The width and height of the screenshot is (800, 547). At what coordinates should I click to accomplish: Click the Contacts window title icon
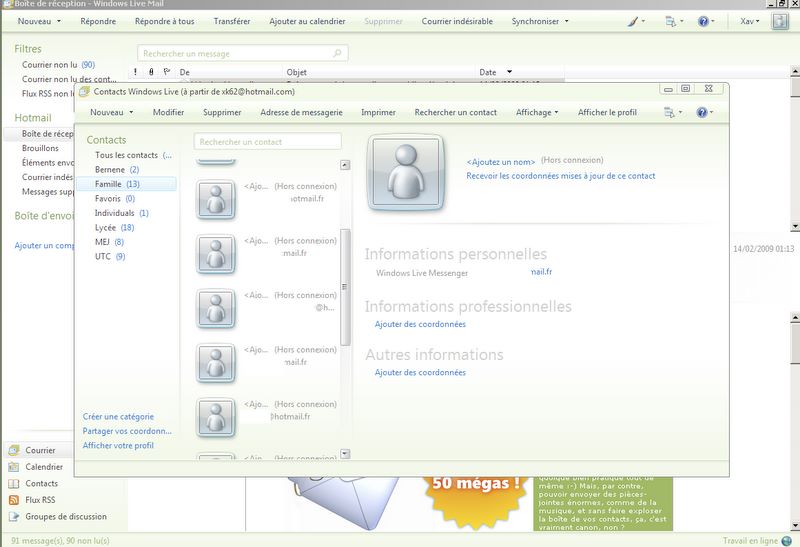click(x=84, y=92)
